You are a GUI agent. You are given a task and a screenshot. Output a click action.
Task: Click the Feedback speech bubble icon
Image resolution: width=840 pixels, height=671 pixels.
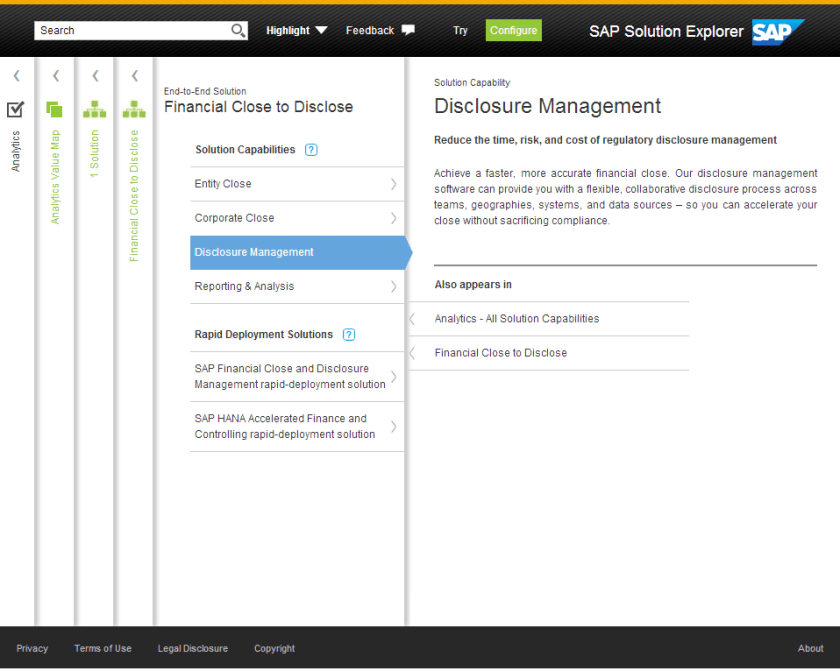click(x=408, y=30)
